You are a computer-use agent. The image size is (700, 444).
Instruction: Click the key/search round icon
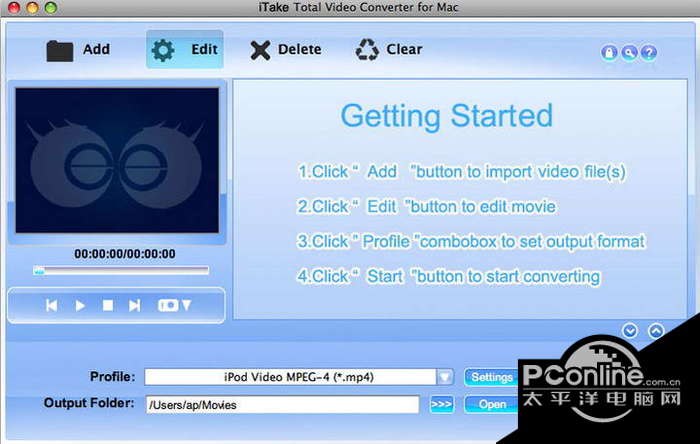pos(629,53)
